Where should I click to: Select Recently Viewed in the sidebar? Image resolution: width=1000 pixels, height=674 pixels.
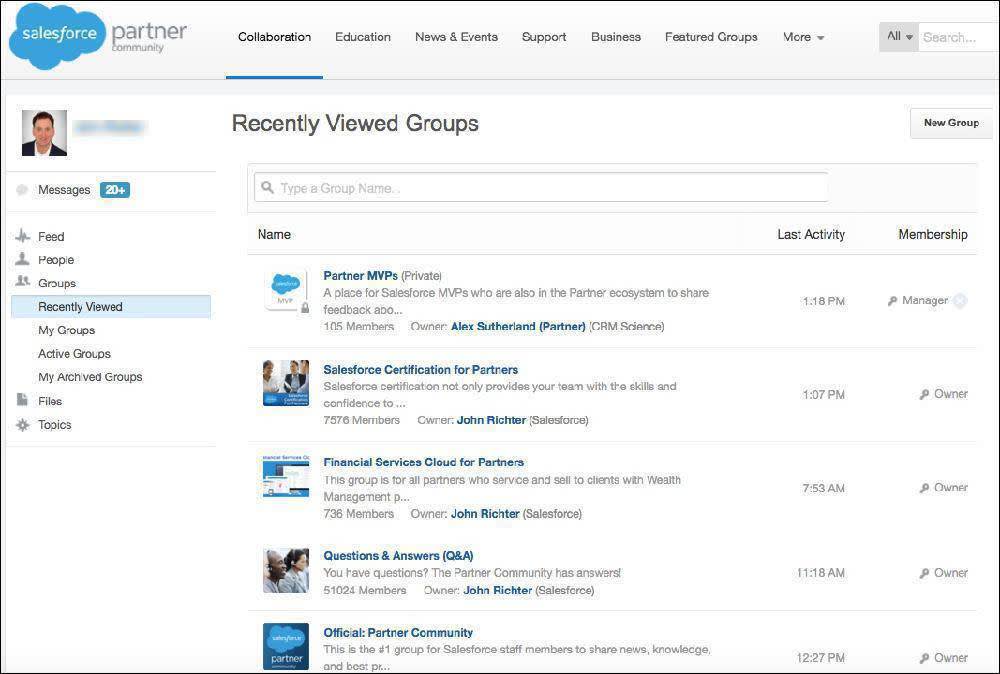111,307
